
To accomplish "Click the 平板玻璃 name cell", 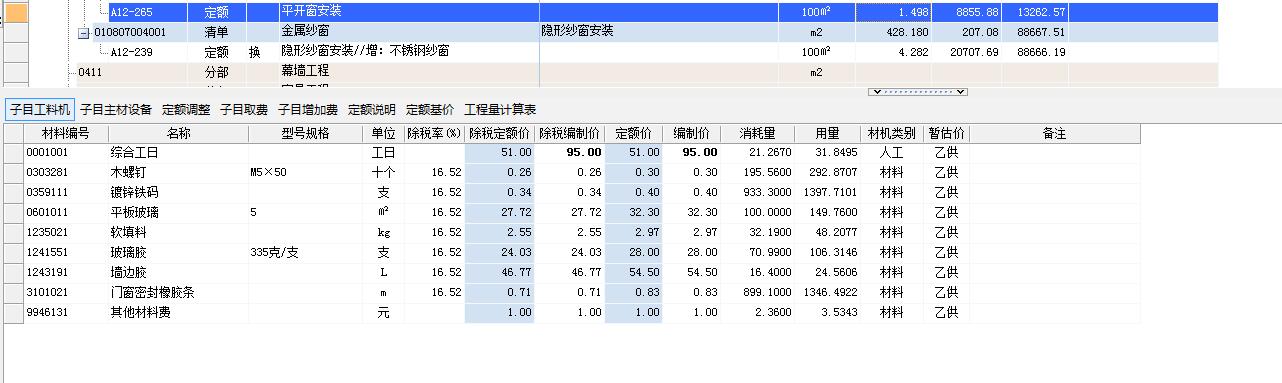I will tap(178, 212).
